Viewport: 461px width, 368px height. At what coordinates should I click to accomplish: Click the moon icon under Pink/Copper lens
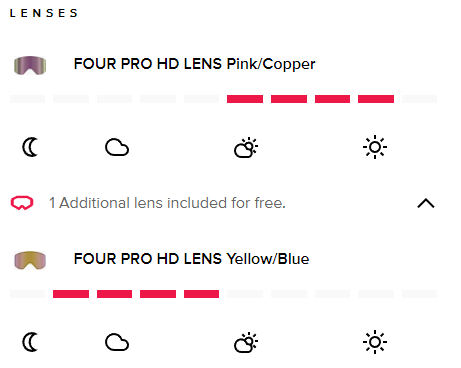30,147
